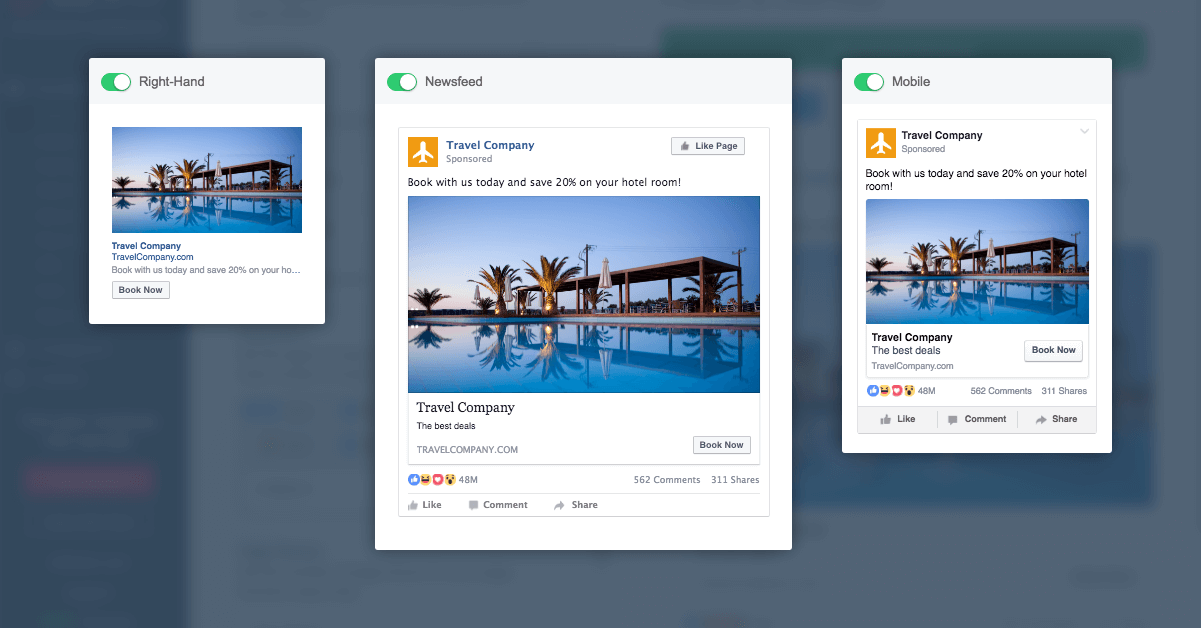Viewport: 1201px width, 628px height.
Task: Click the Newsfeed ad pool resort image
Action: point(583,294)
